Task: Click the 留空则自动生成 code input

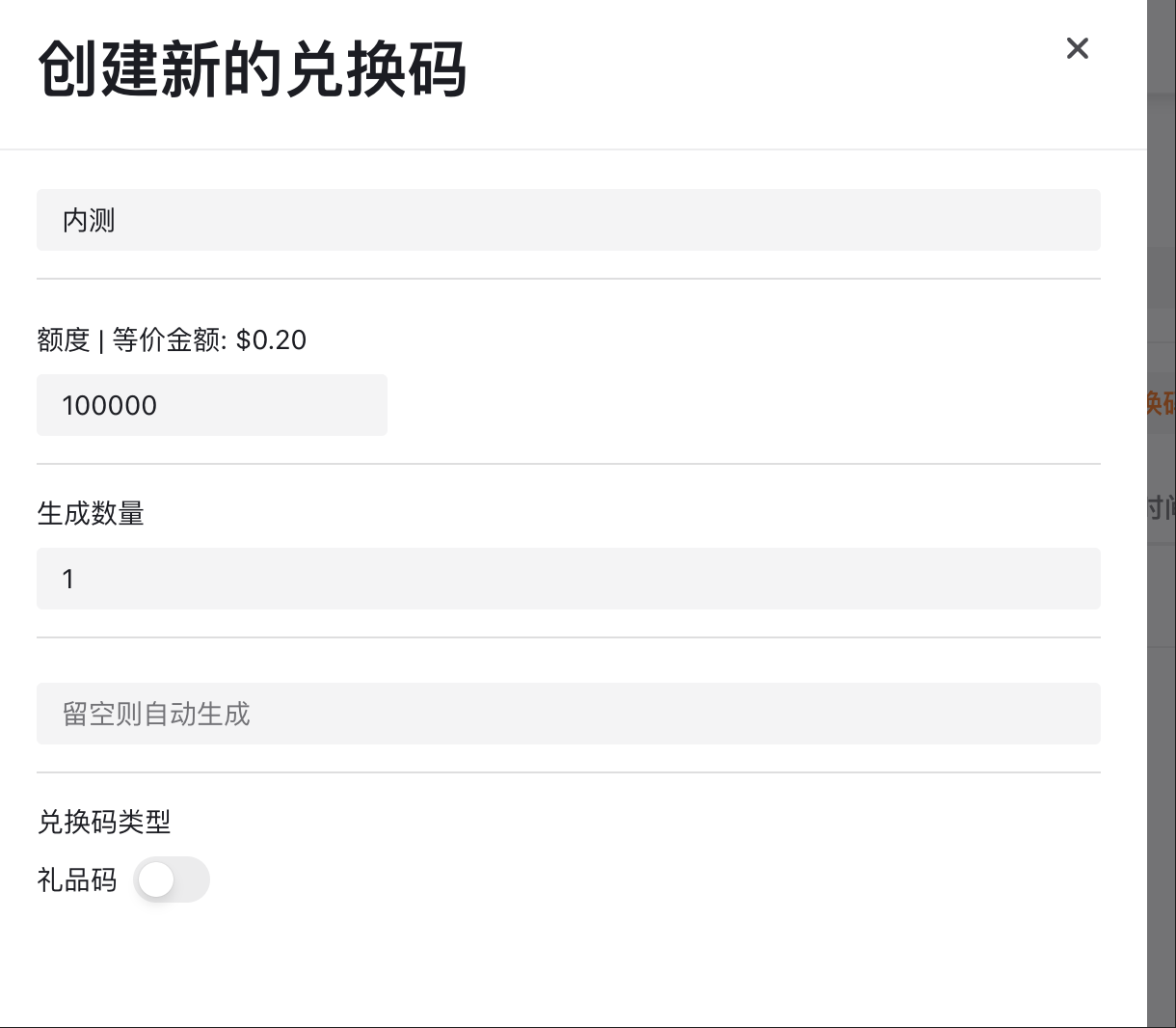Action: pos(569,714)
